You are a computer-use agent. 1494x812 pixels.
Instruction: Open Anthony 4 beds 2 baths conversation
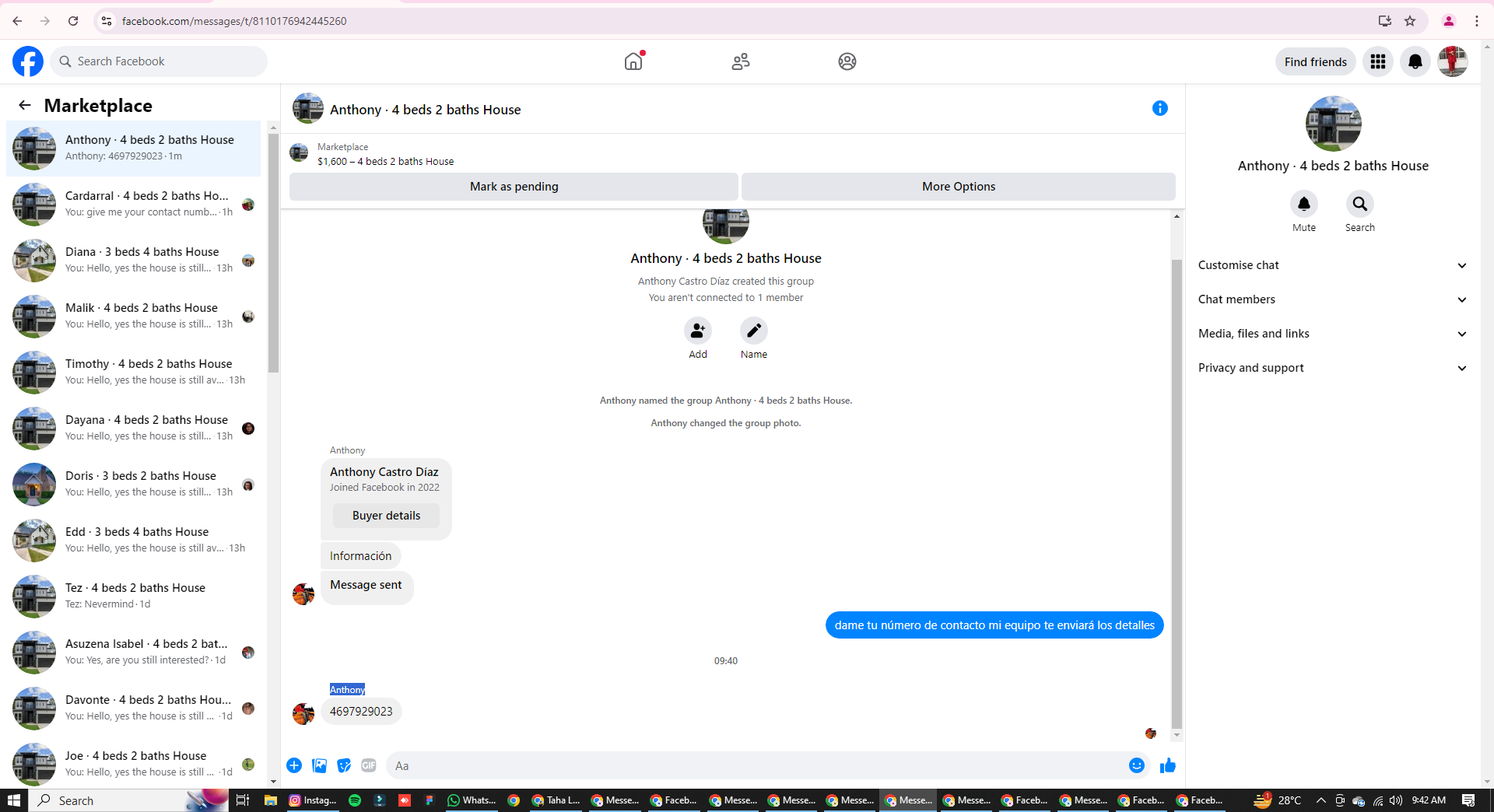click(134, 149)
